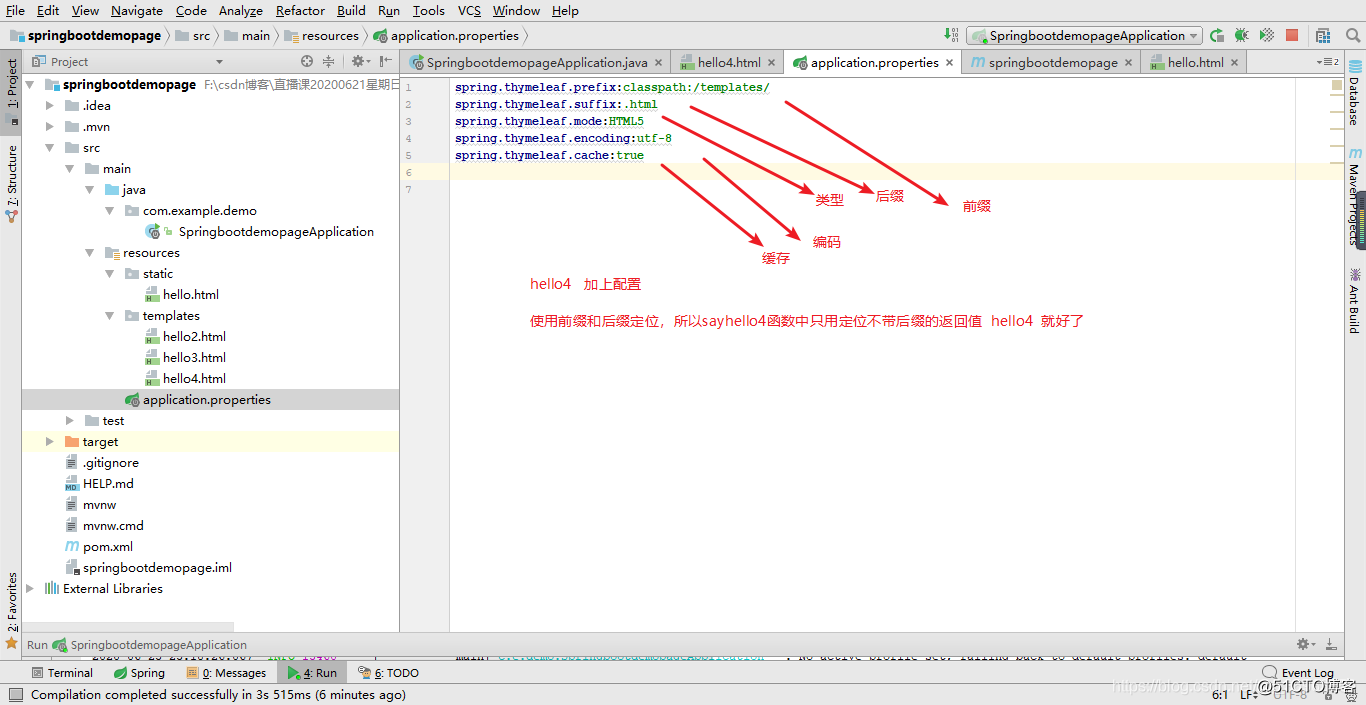
Task: Stop the running application with red square
Action: tap(1292, 35)
